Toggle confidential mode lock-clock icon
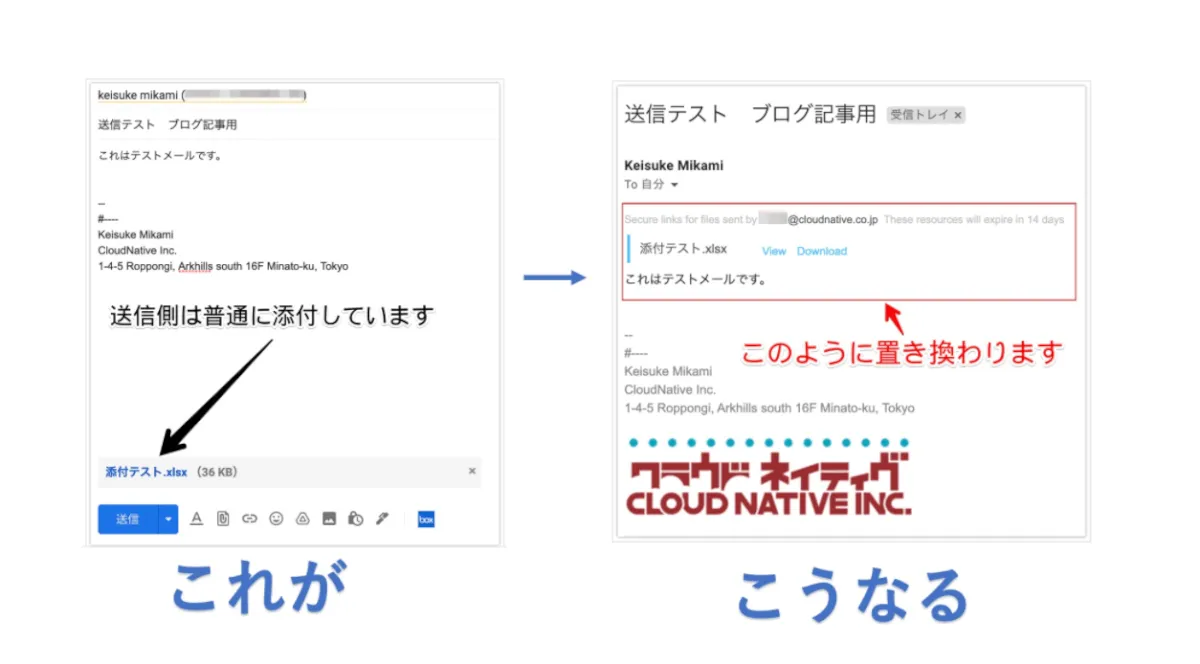The height and width of the screenshot is (664, 1200). click(355, 519)
